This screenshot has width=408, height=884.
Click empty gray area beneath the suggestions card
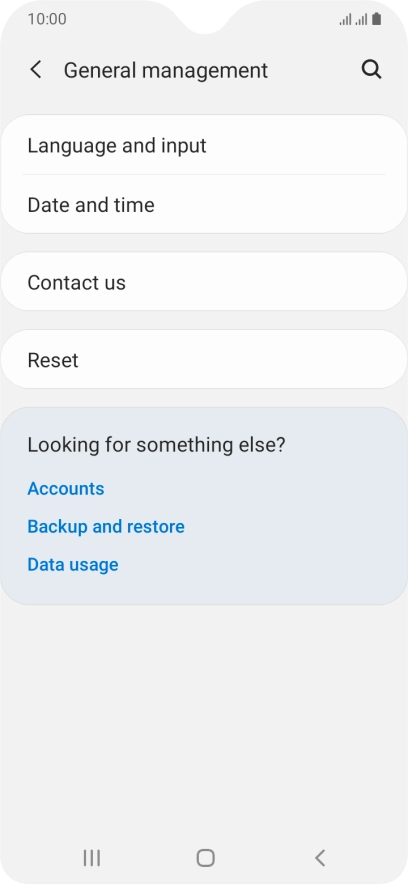coord(204,722)
